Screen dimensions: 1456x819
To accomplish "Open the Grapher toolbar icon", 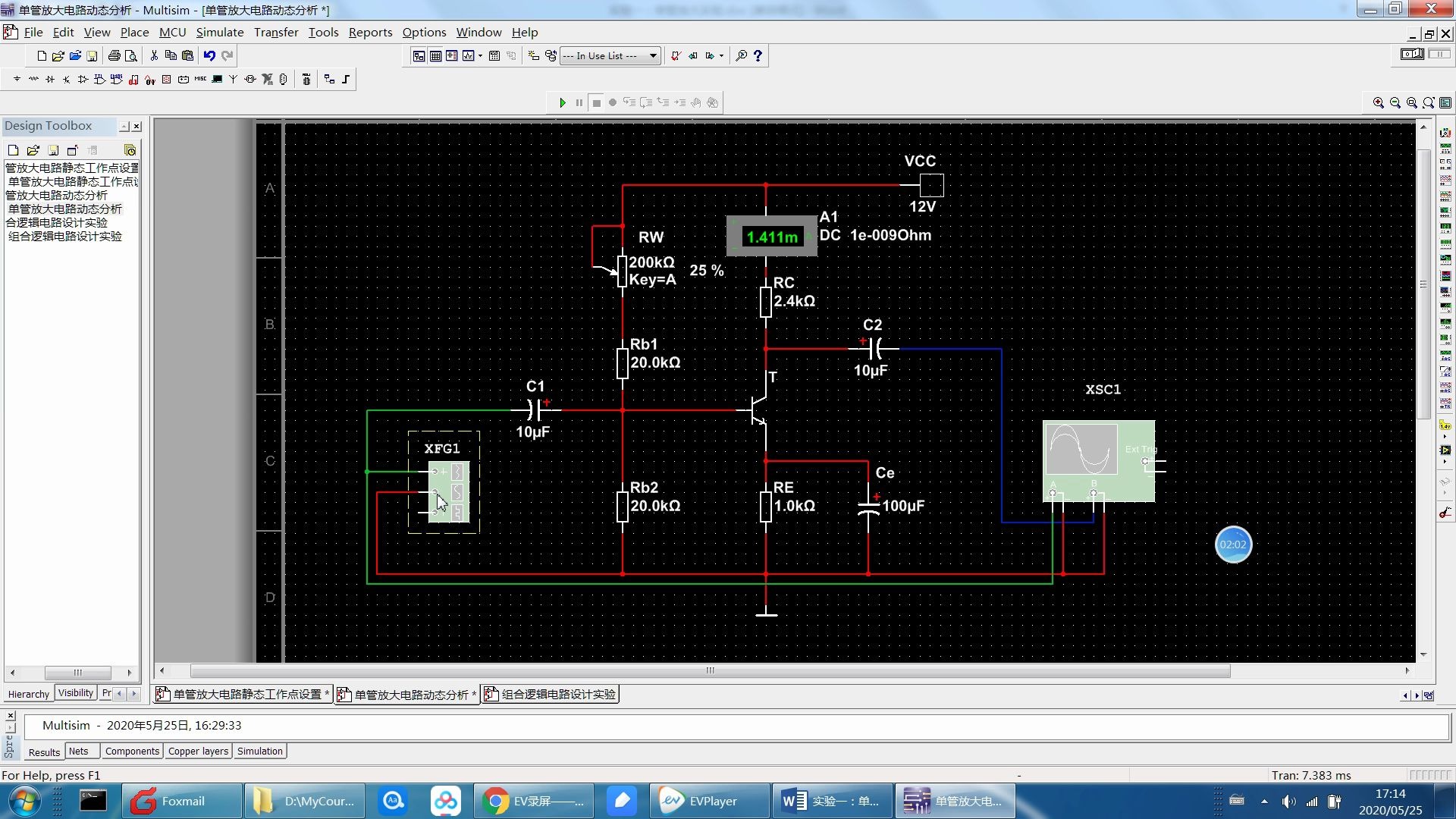I will [x=468, y=55].
